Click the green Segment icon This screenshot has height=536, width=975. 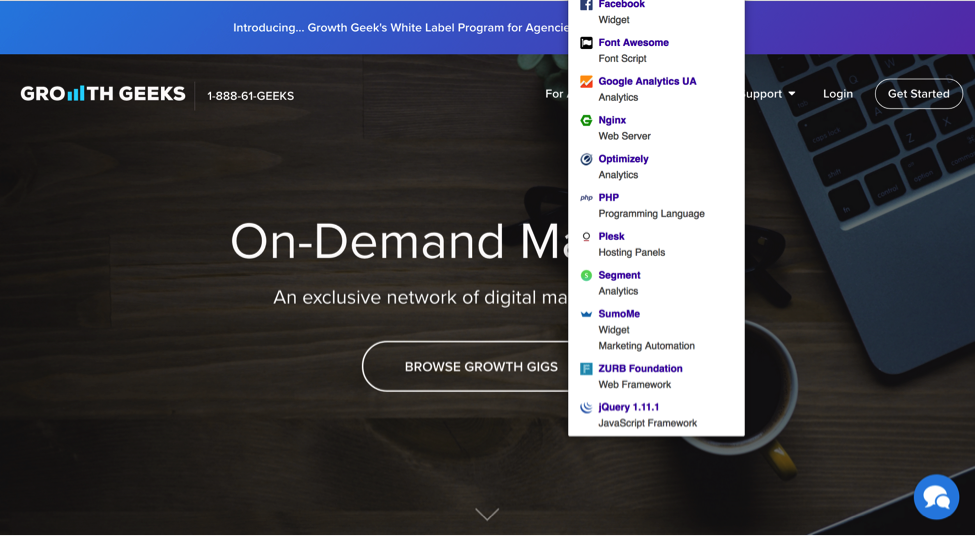click(586, 275)
